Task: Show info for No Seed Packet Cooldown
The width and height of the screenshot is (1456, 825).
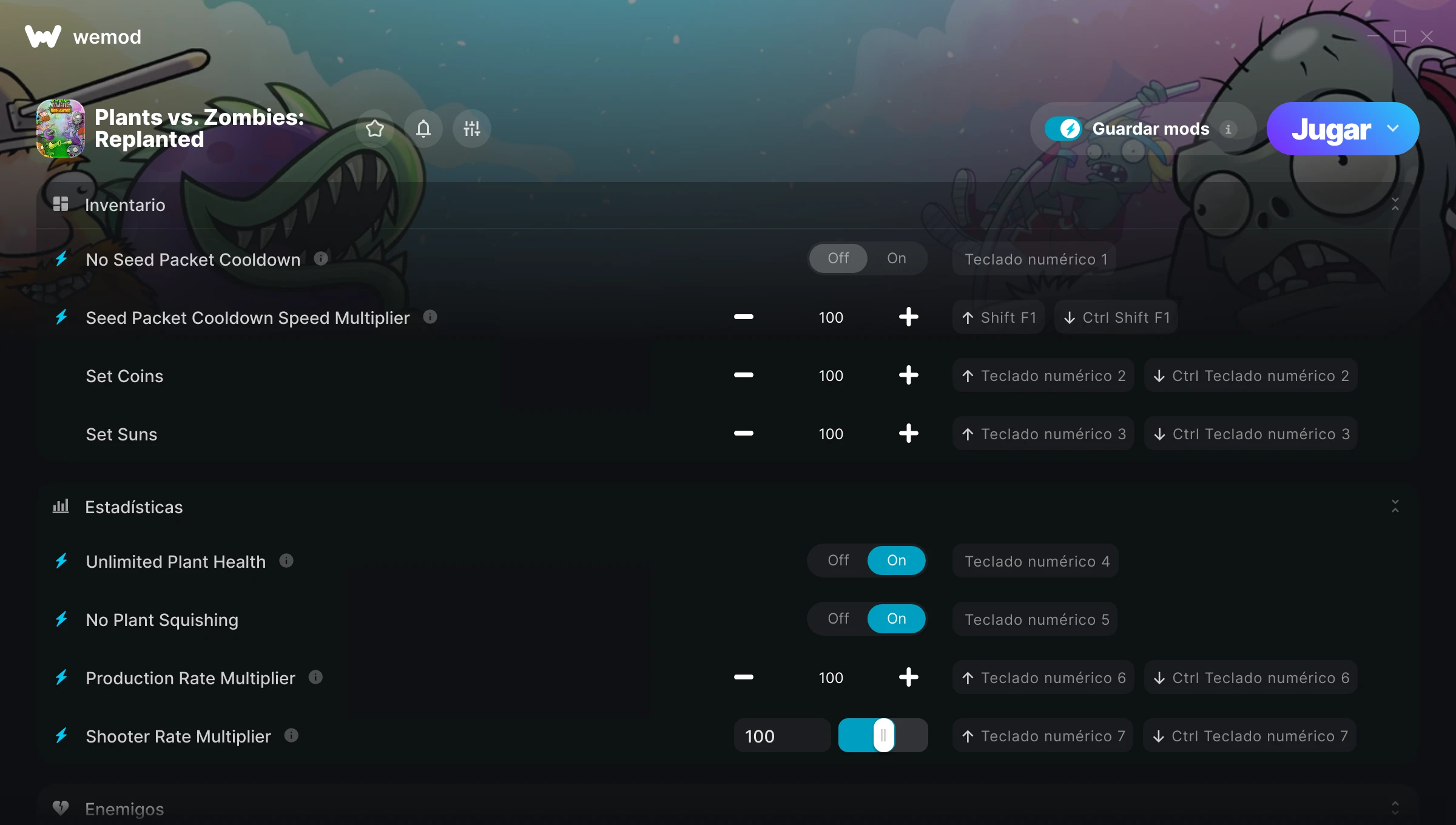Action: pyautogui.click(x=321, y=259)
